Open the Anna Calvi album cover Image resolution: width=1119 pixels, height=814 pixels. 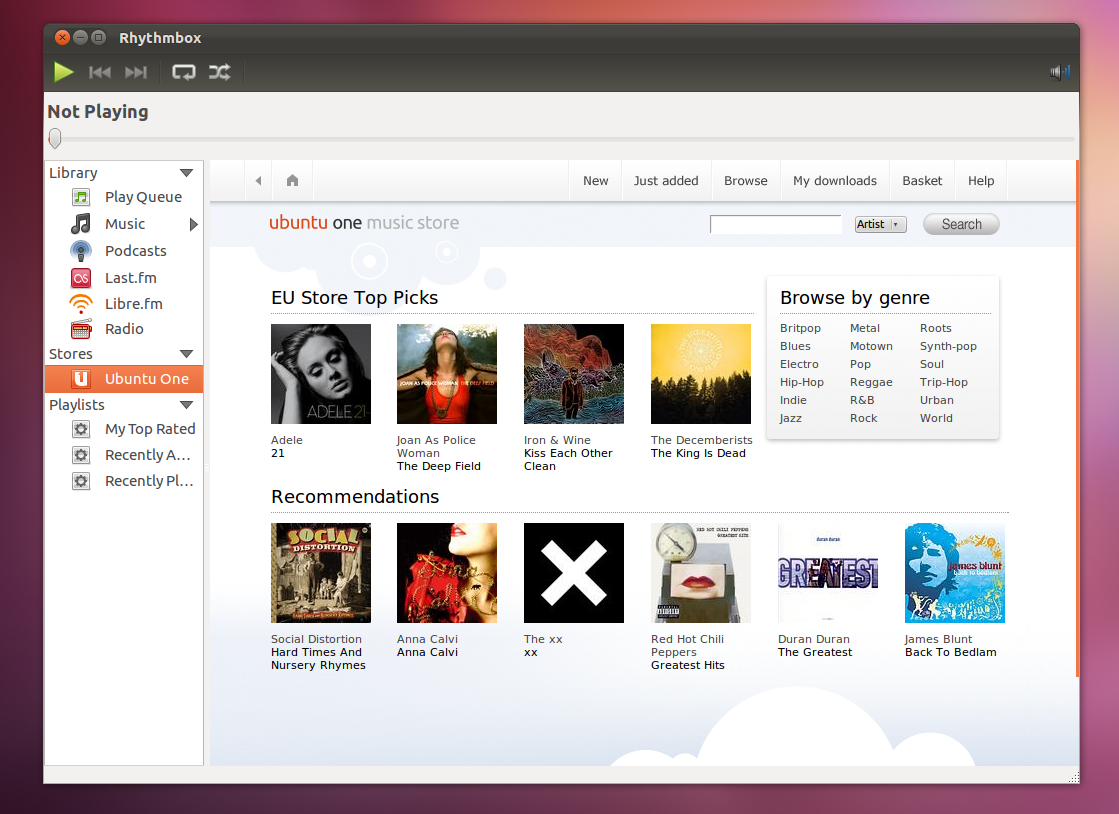click(447, 573)
